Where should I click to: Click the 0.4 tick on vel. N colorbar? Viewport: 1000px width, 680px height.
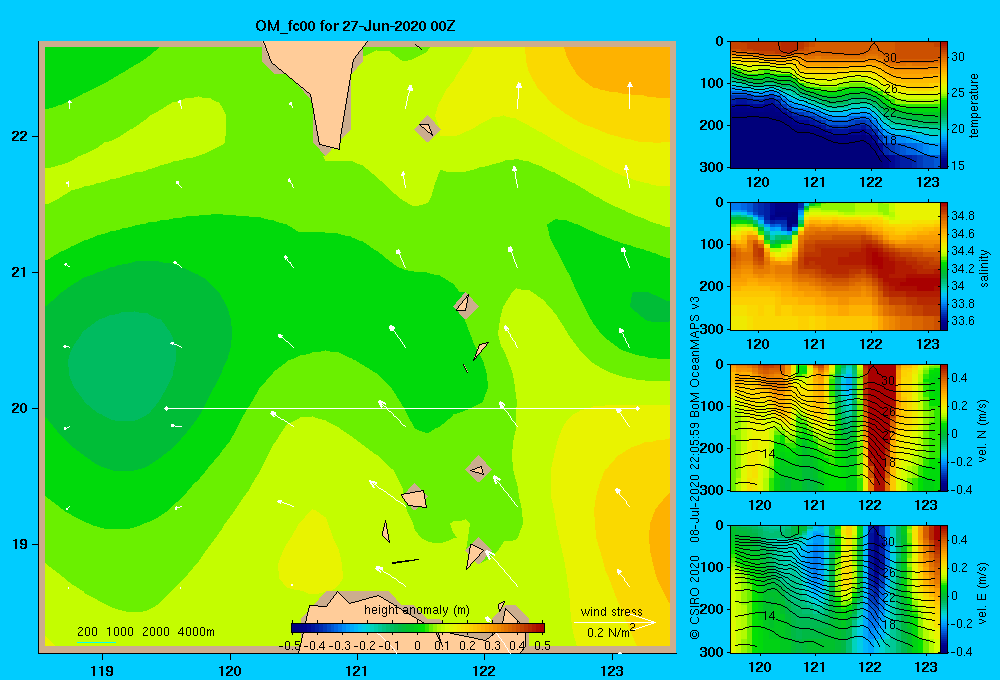[960, 378]
